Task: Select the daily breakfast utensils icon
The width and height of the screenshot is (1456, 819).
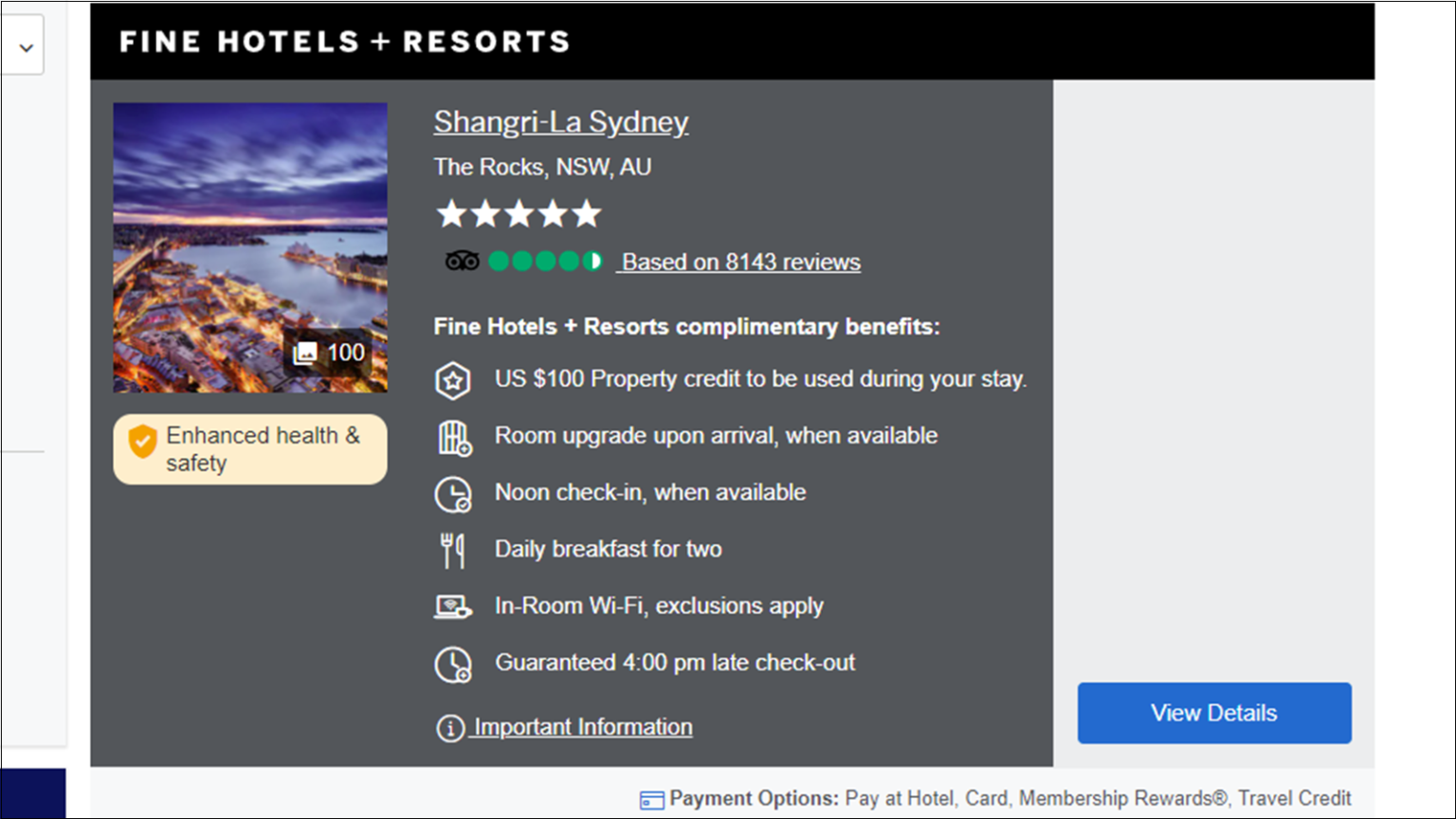Action: [453, 550]
